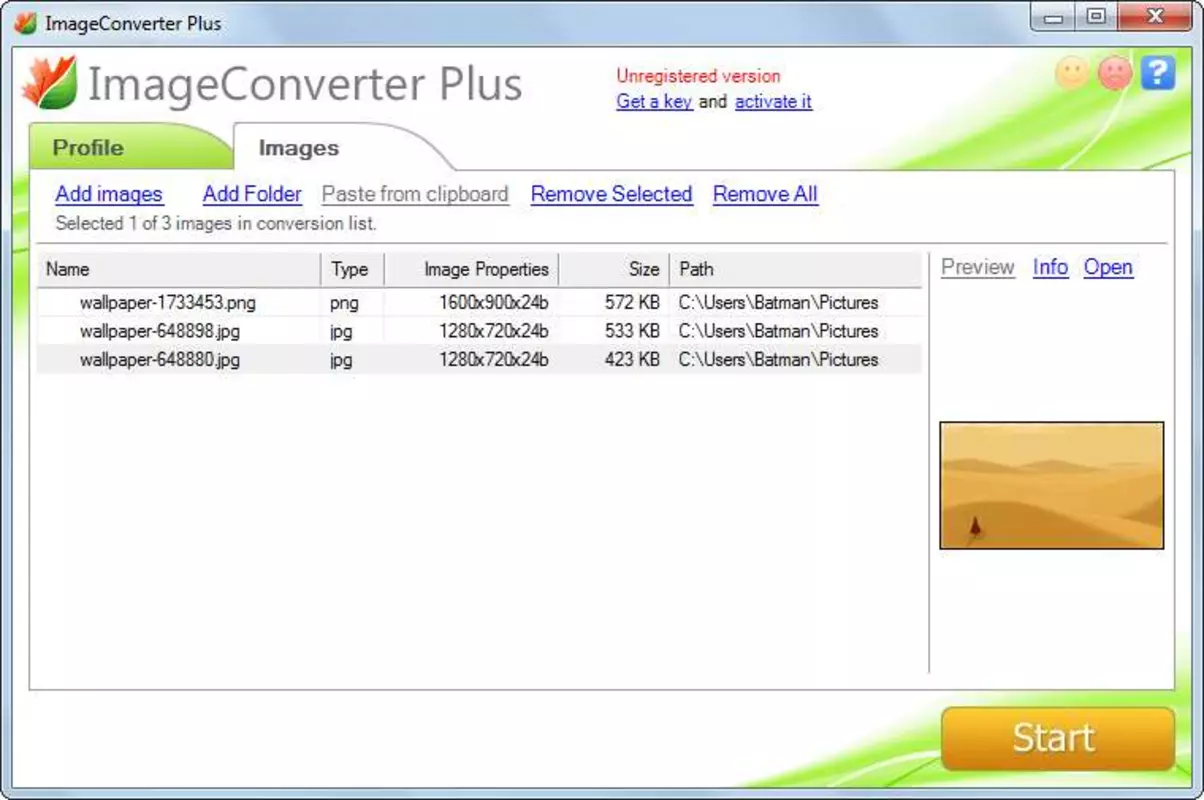Click the 1600x900x24b properties cell

[493, 302]
